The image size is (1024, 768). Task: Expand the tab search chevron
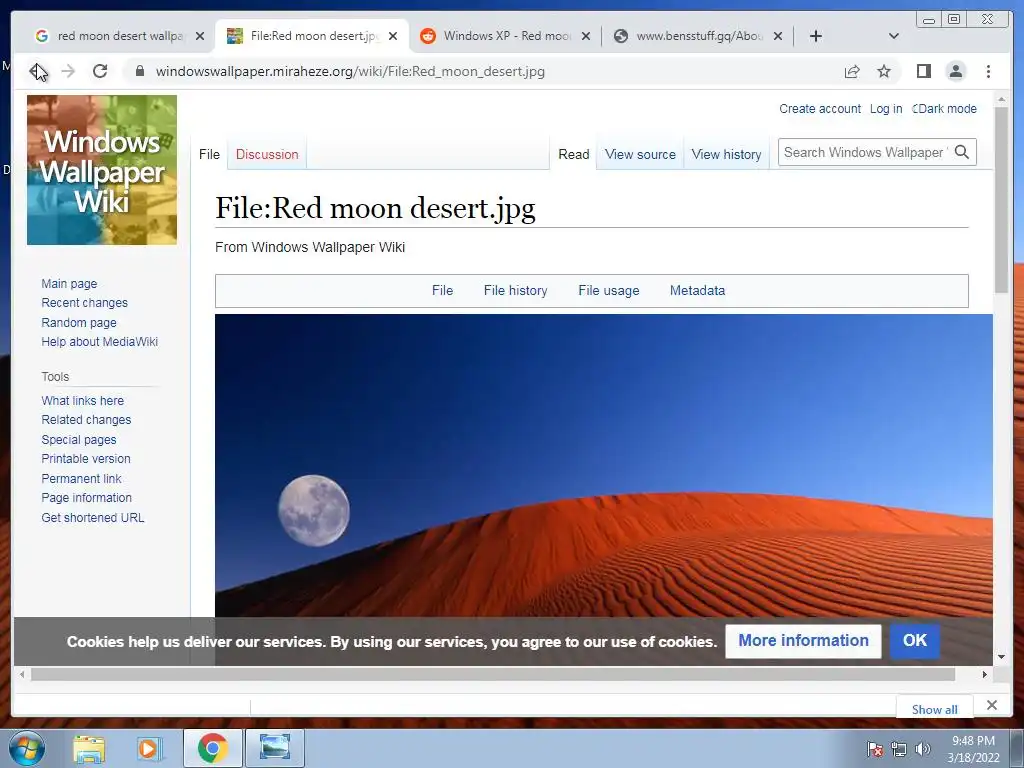[894, 36]
